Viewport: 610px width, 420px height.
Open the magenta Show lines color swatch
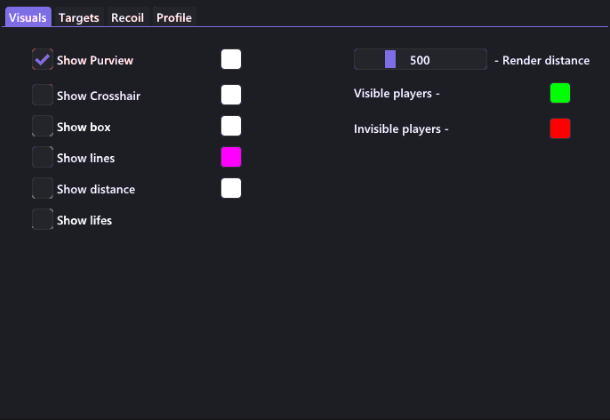tap(231, 157)
